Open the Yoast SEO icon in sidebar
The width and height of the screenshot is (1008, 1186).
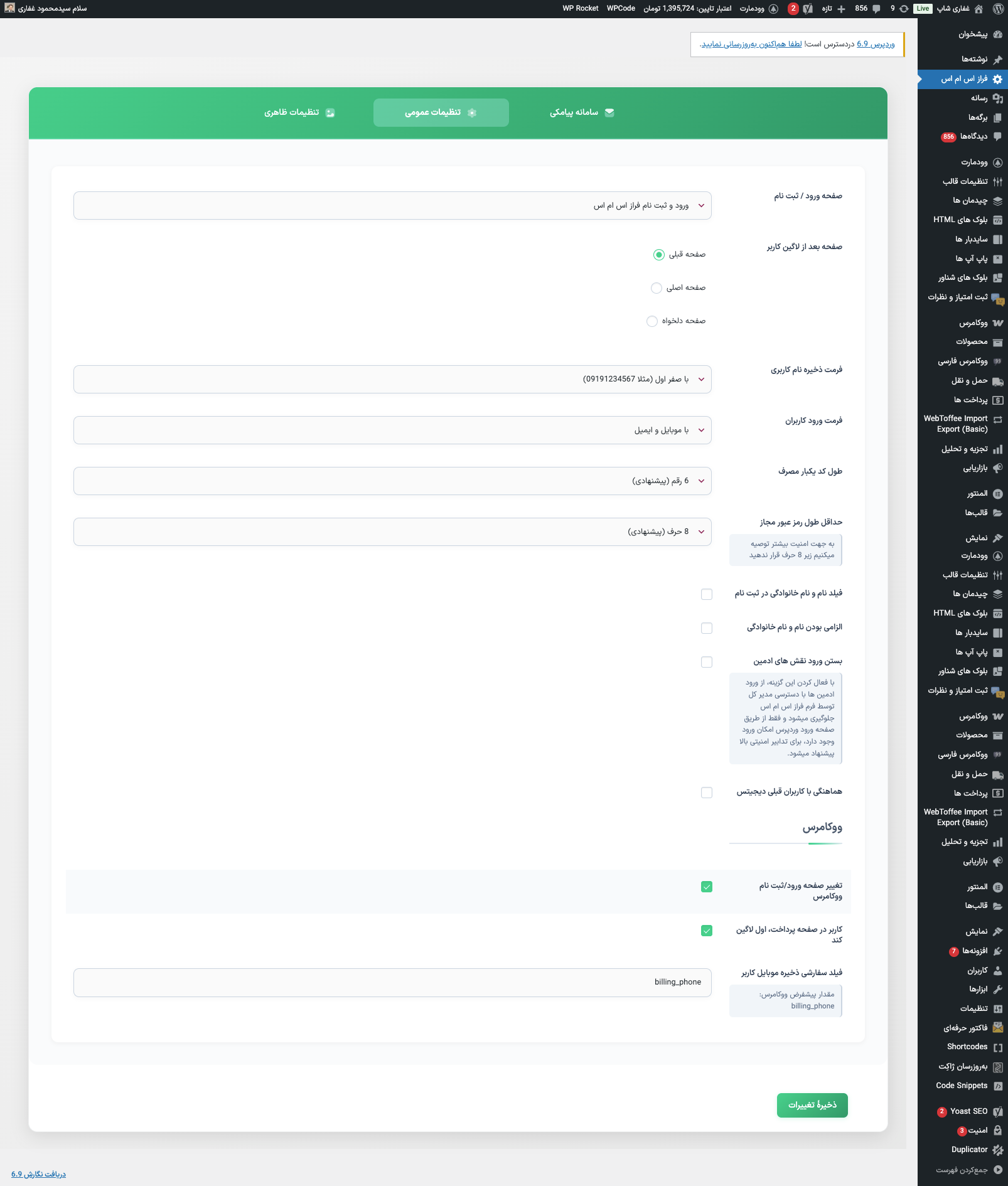998,1111
